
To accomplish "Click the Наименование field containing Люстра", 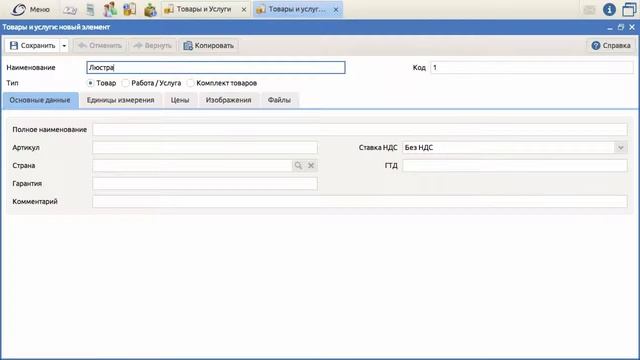I will pyautogui.click(x=216, y=67).
